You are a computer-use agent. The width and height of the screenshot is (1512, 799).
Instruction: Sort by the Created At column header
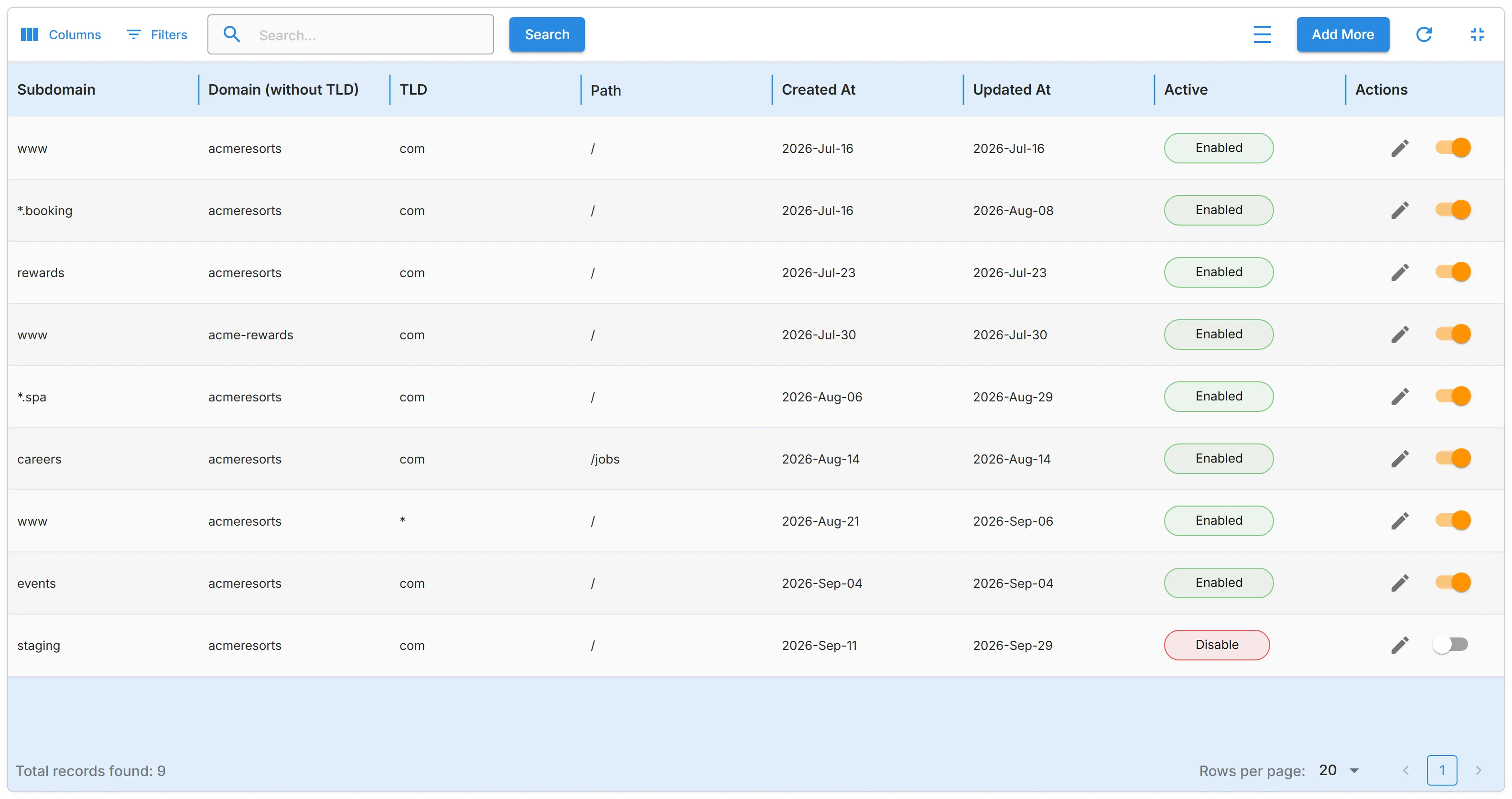coord(818,89)
